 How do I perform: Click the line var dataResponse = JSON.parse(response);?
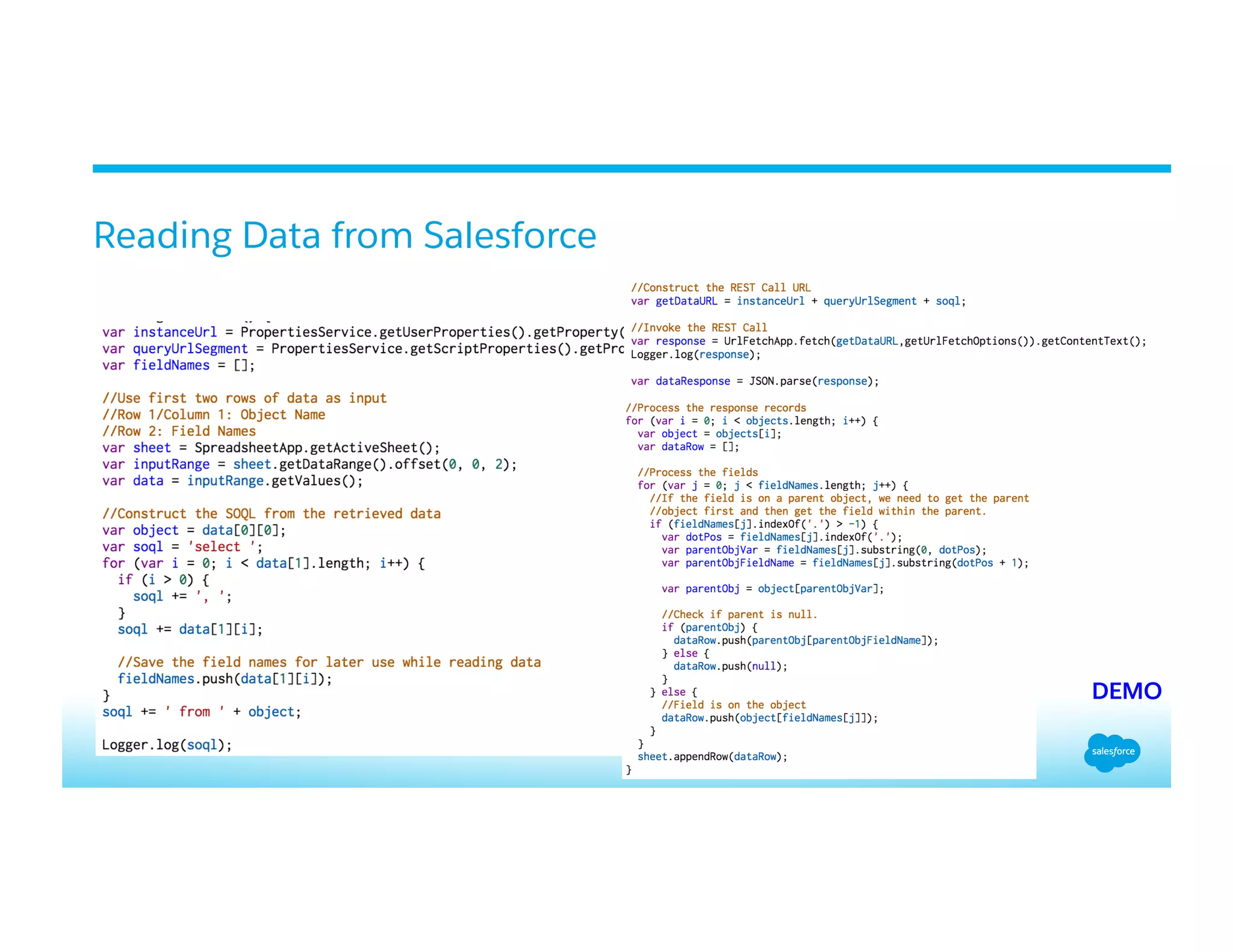pyautogui.click(x=755, y=381)
